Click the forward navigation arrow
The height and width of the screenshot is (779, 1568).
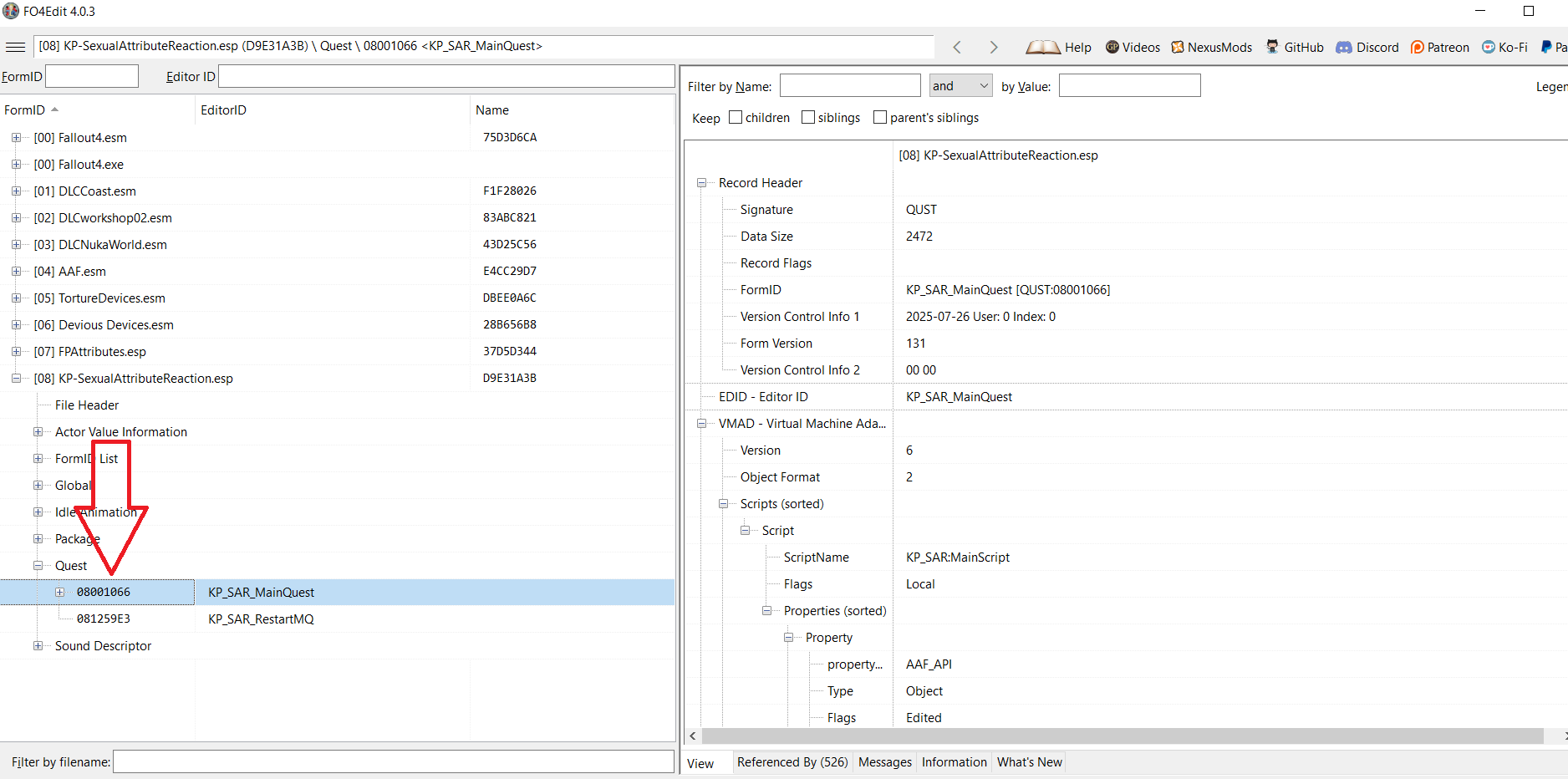click(x=993, y=48)
